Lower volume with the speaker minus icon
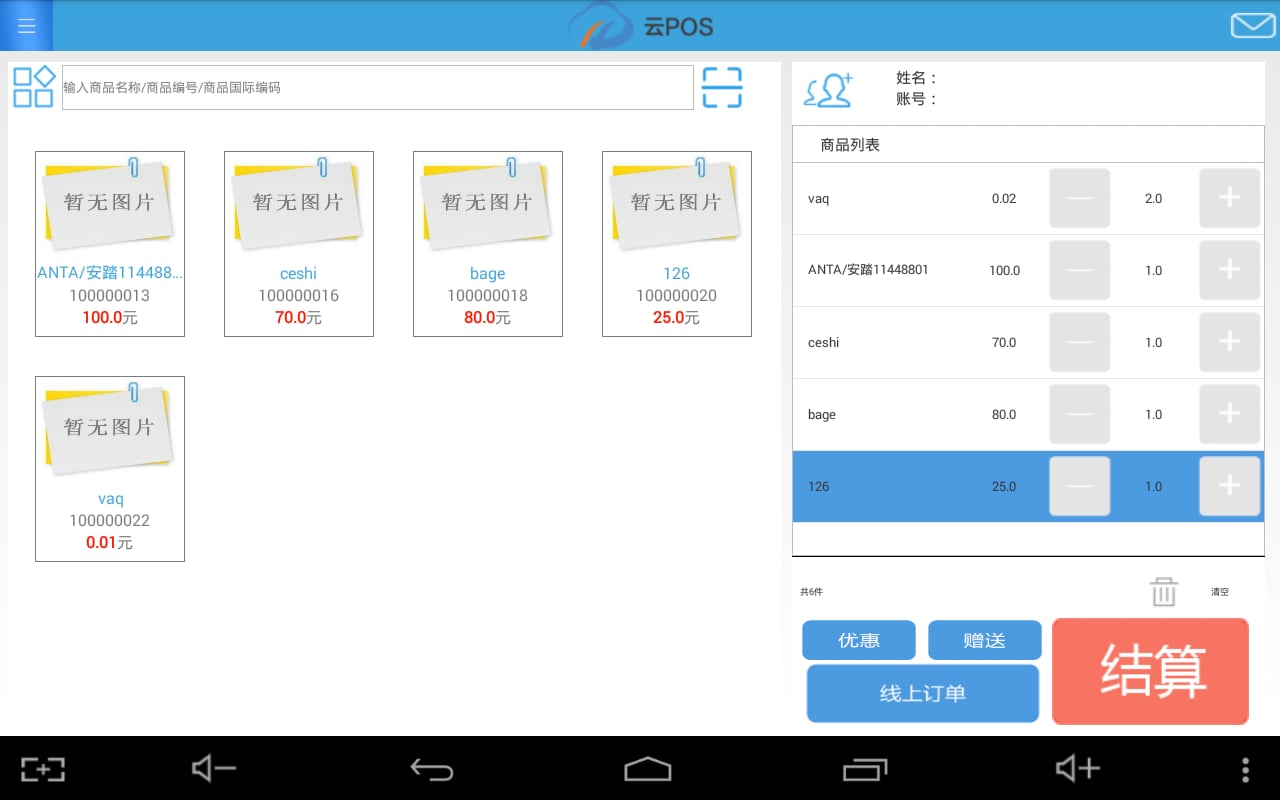The width and height of the screenshot is (1280, 800). tap(213, 768)
